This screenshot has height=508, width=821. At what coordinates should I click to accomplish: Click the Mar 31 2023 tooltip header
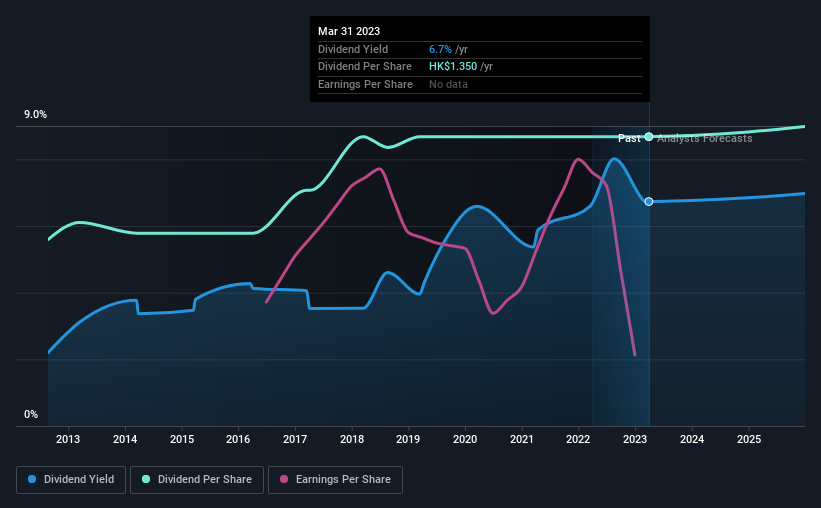(x=349, y=31)
